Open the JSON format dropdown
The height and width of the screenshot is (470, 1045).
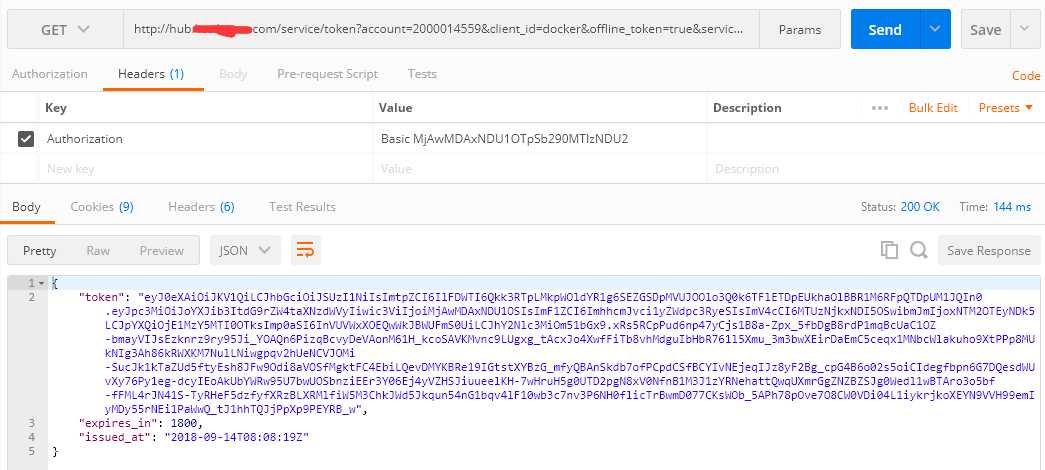[244, 250]
